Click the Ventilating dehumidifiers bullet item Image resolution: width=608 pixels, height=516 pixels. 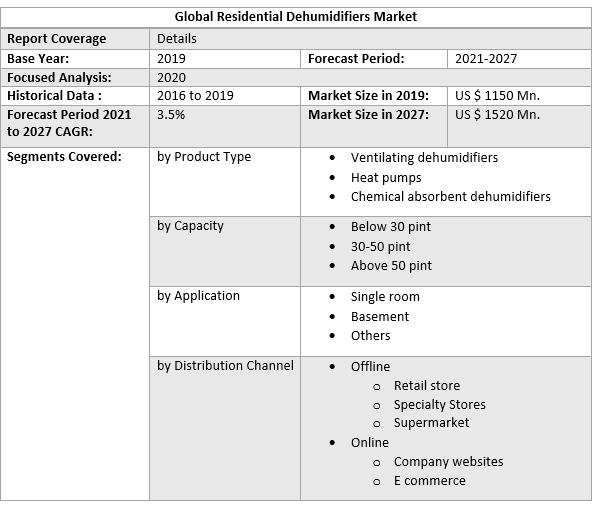click(x=424, y=158)
